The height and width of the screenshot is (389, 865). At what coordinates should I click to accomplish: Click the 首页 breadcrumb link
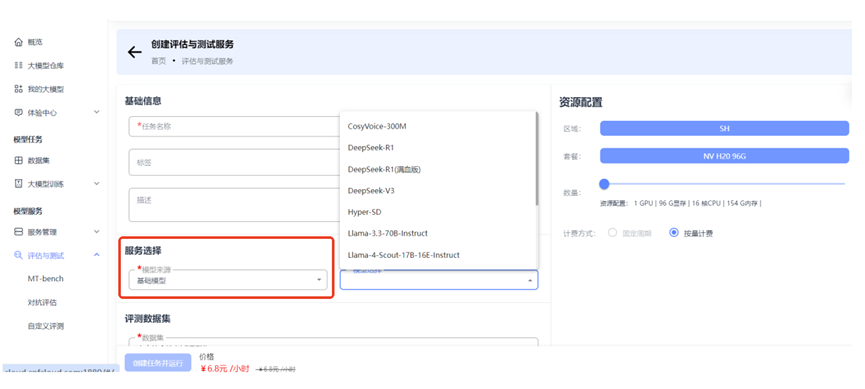point(159,61)
